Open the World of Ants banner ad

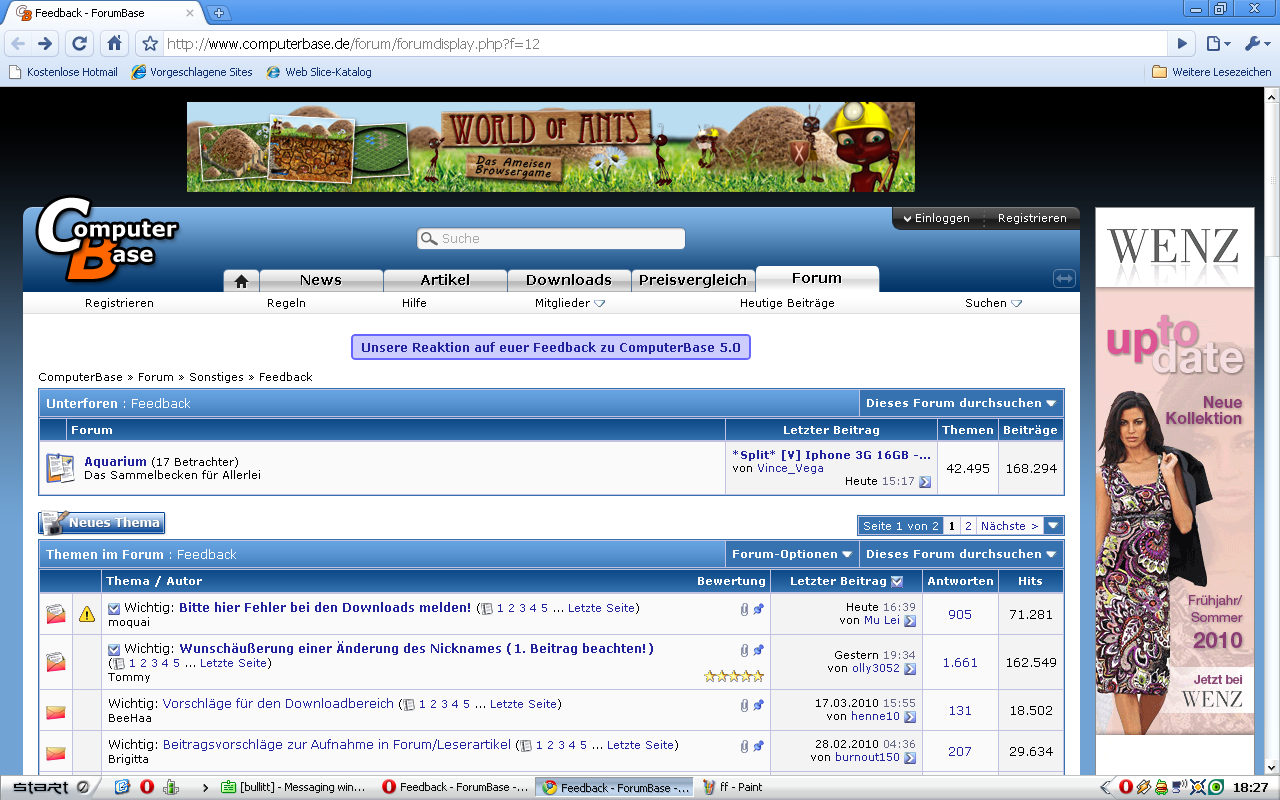551,147
